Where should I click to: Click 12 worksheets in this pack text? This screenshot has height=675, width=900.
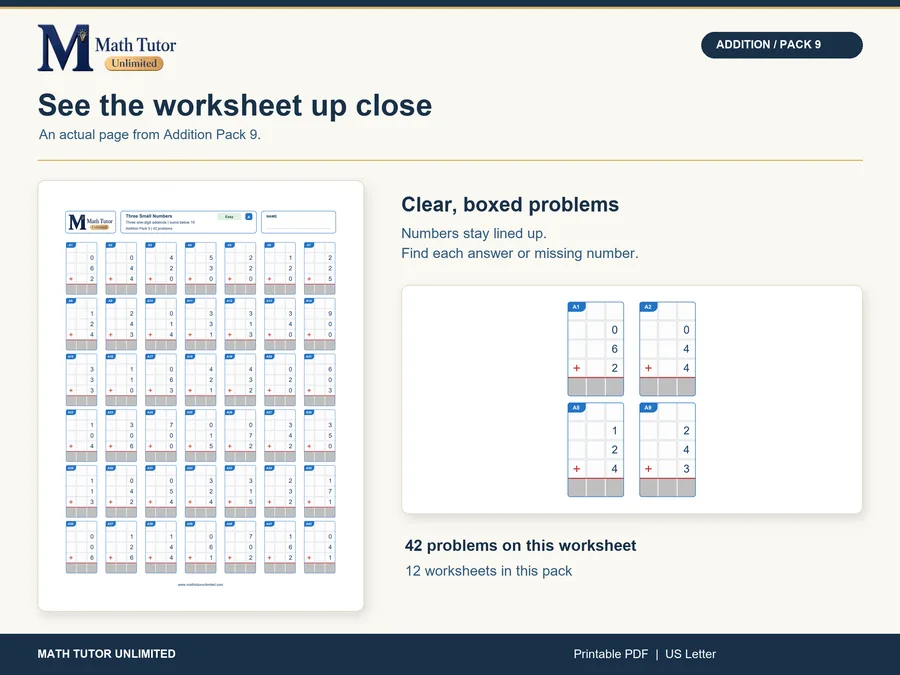tap(488, 571)
